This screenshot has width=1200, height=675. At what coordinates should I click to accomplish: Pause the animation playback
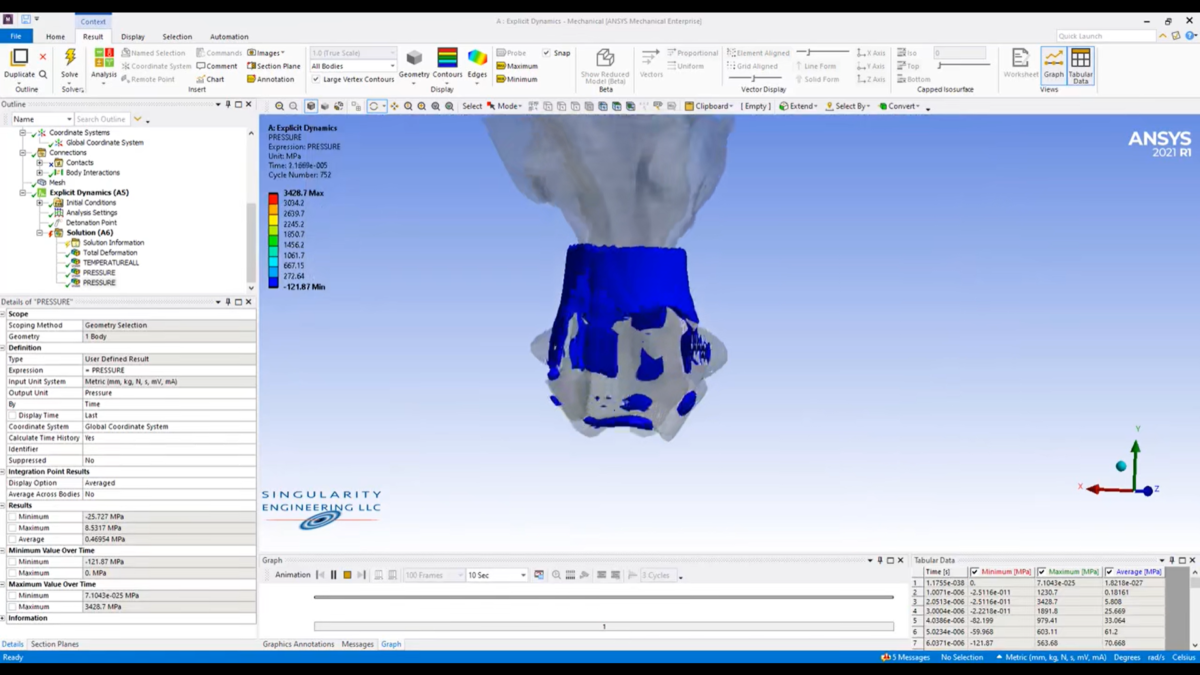(x=333, y=575)
